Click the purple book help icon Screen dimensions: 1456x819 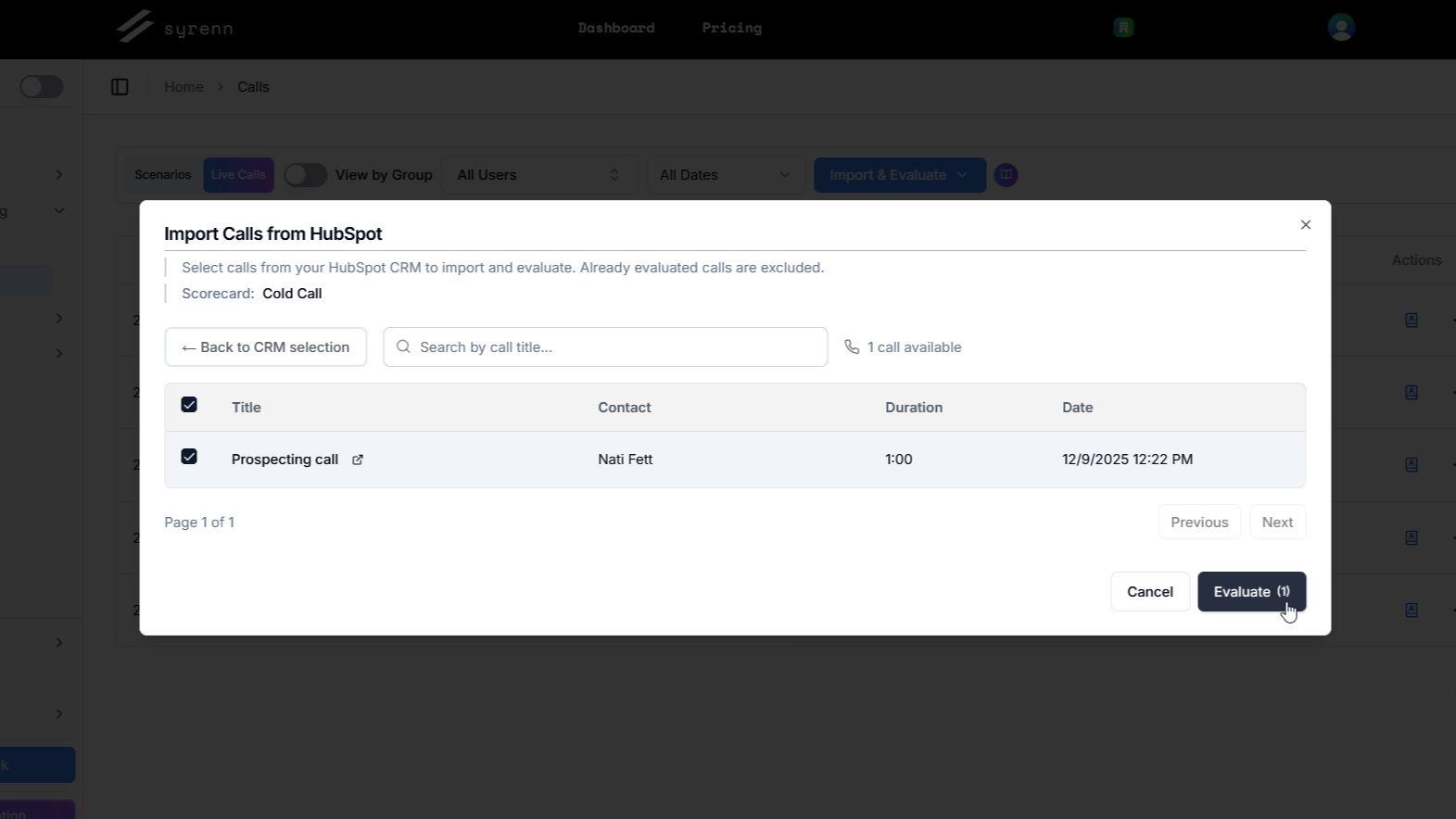tap(1006, 174)
